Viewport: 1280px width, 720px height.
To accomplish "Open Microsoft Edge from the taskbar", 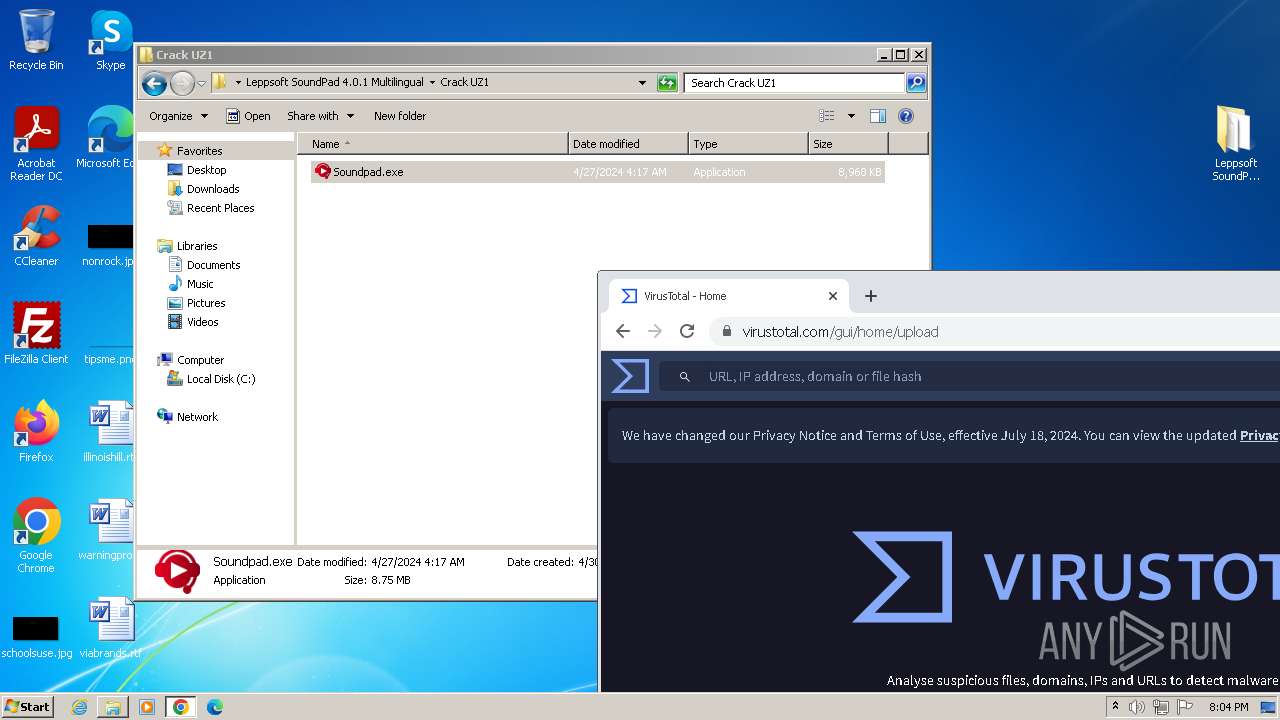I will (x=215, y=707).
